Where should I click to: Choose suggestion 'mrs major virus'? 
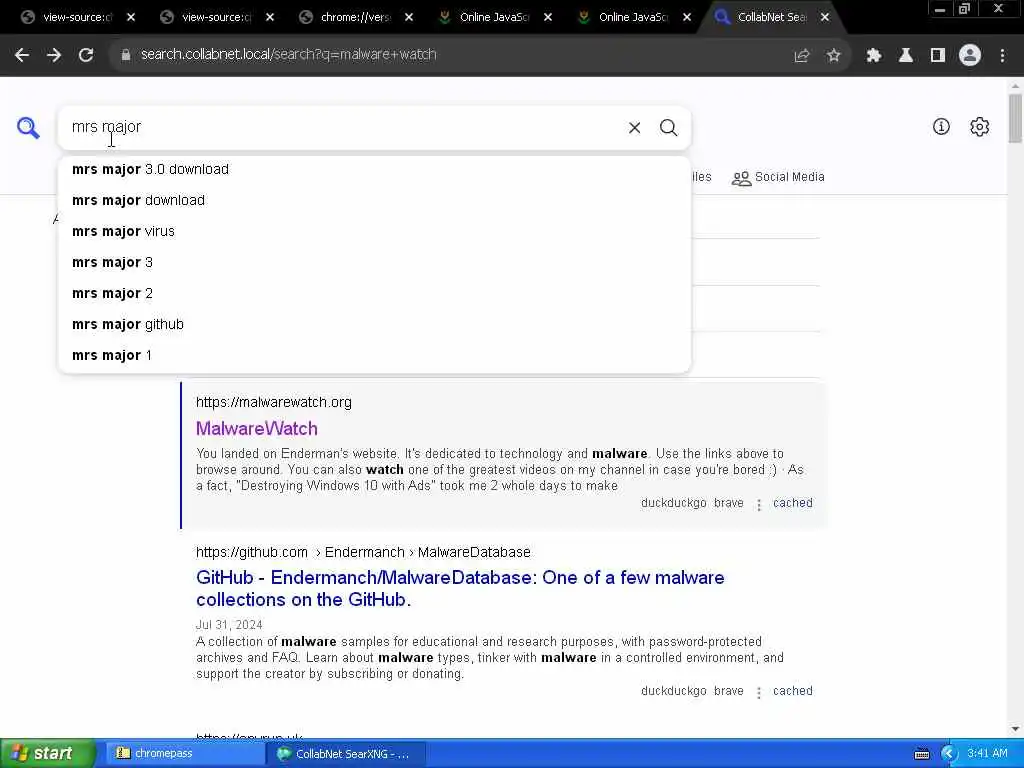tap(374, 231)
